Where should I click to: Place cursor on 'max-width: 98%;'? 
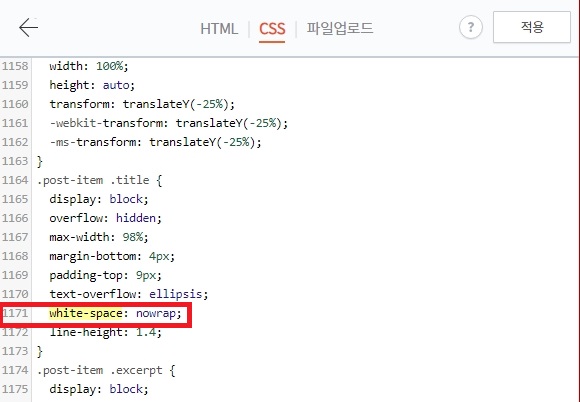tap(99, 237)
